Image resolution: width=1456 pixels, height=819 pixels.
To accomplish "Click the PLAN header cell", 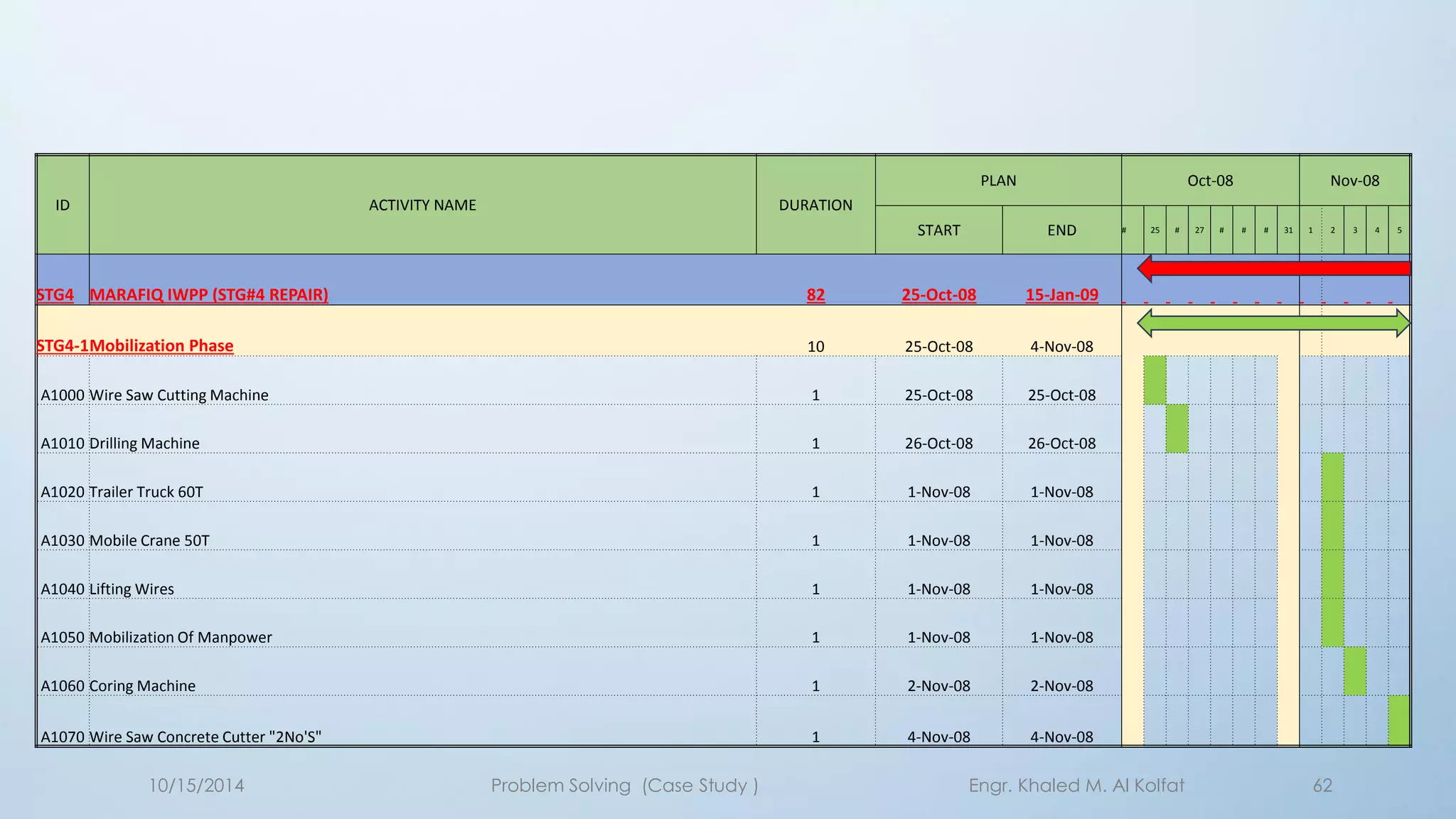I will tap(998, 181).
